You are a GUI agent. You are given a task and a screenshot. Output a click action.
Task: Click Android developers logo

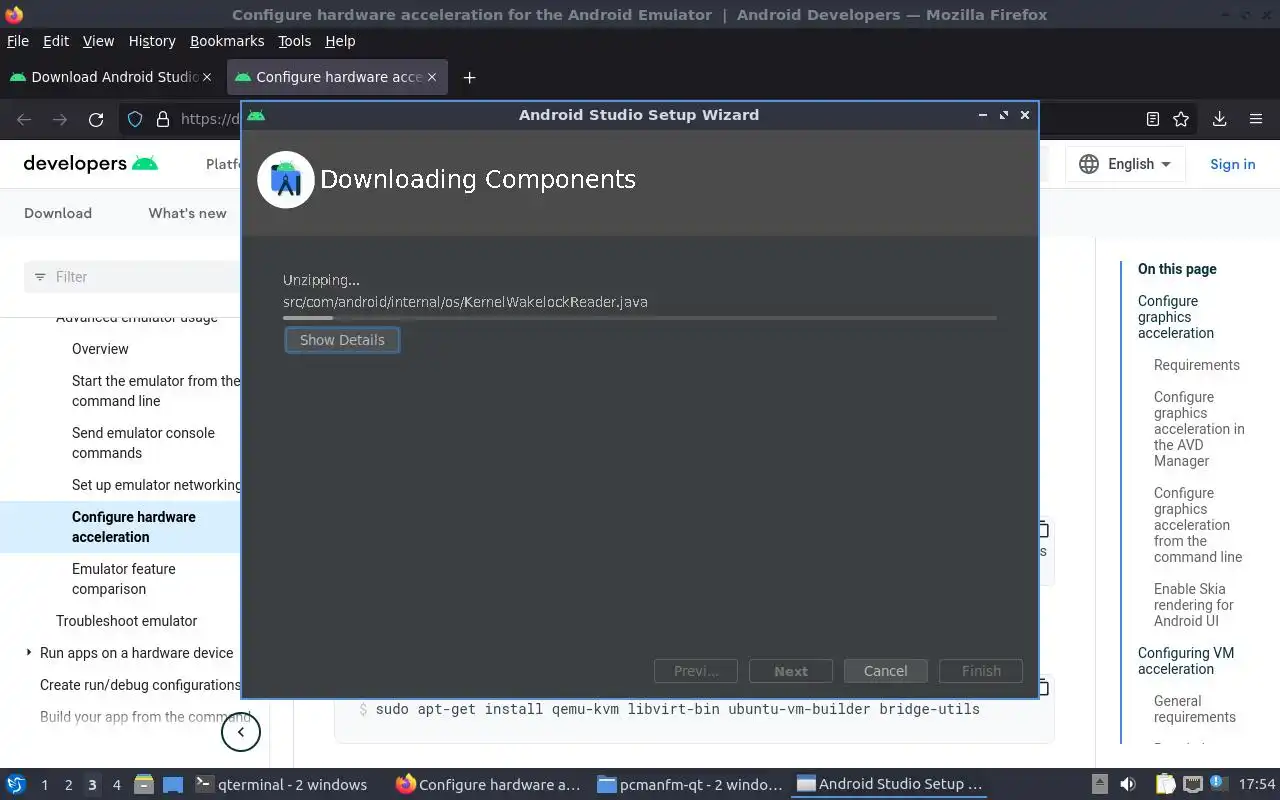tap(91, 164)
